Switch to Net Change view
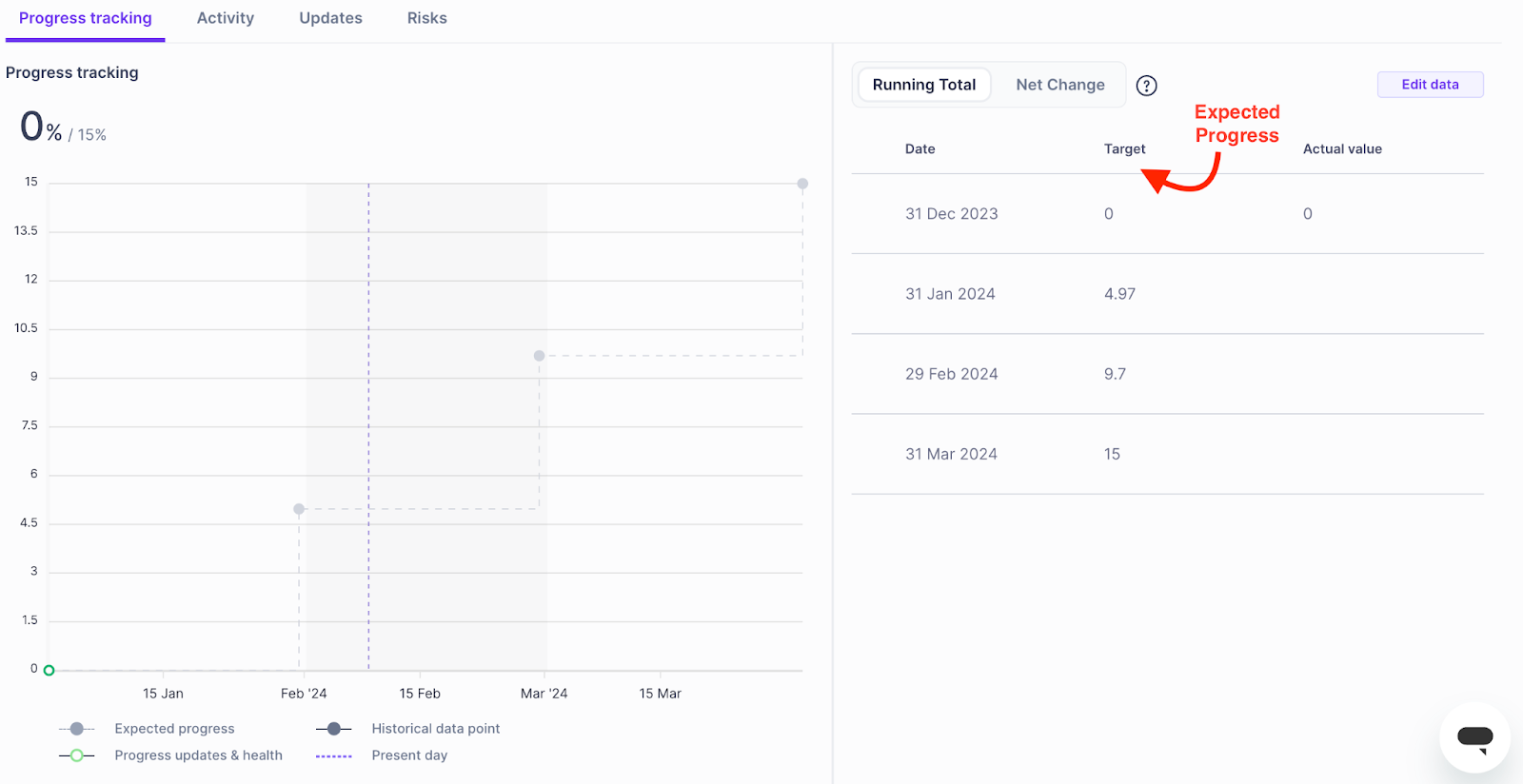The image size is (1523, 784). 1059,85
